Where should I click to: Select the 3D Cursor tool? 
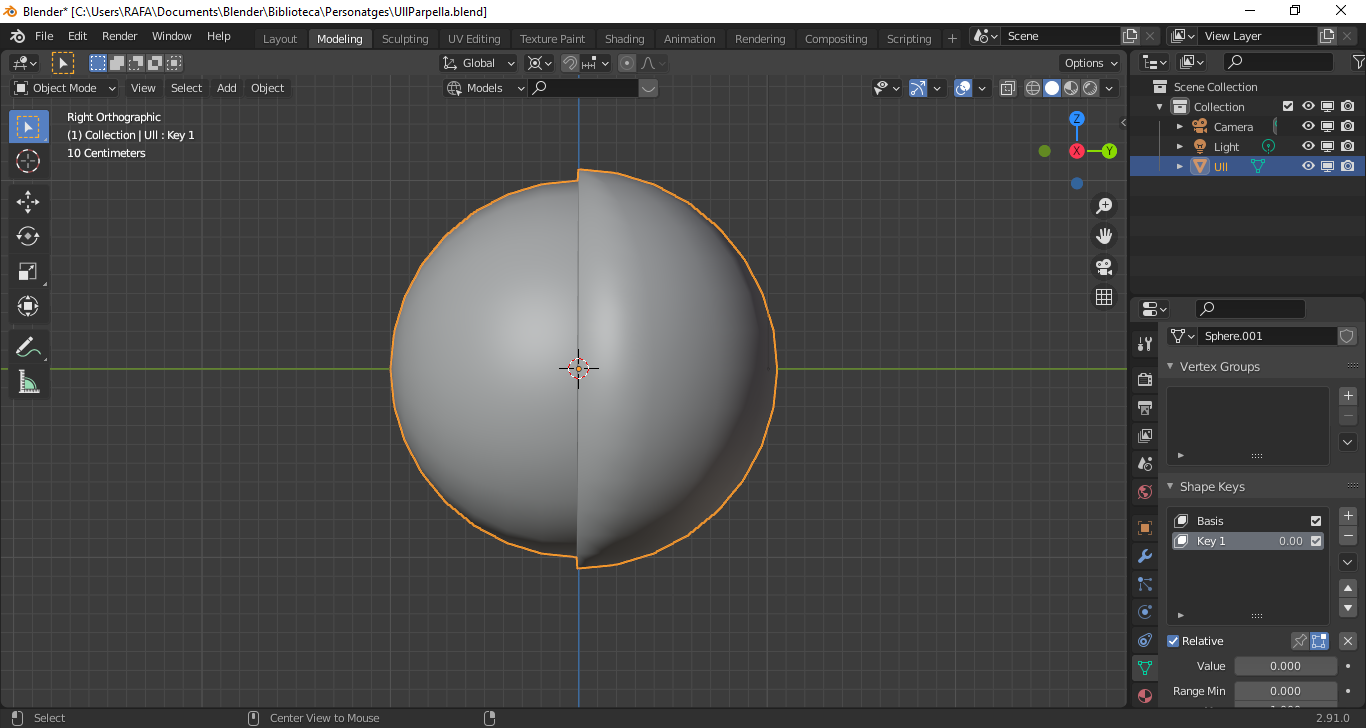pos(28,161)
